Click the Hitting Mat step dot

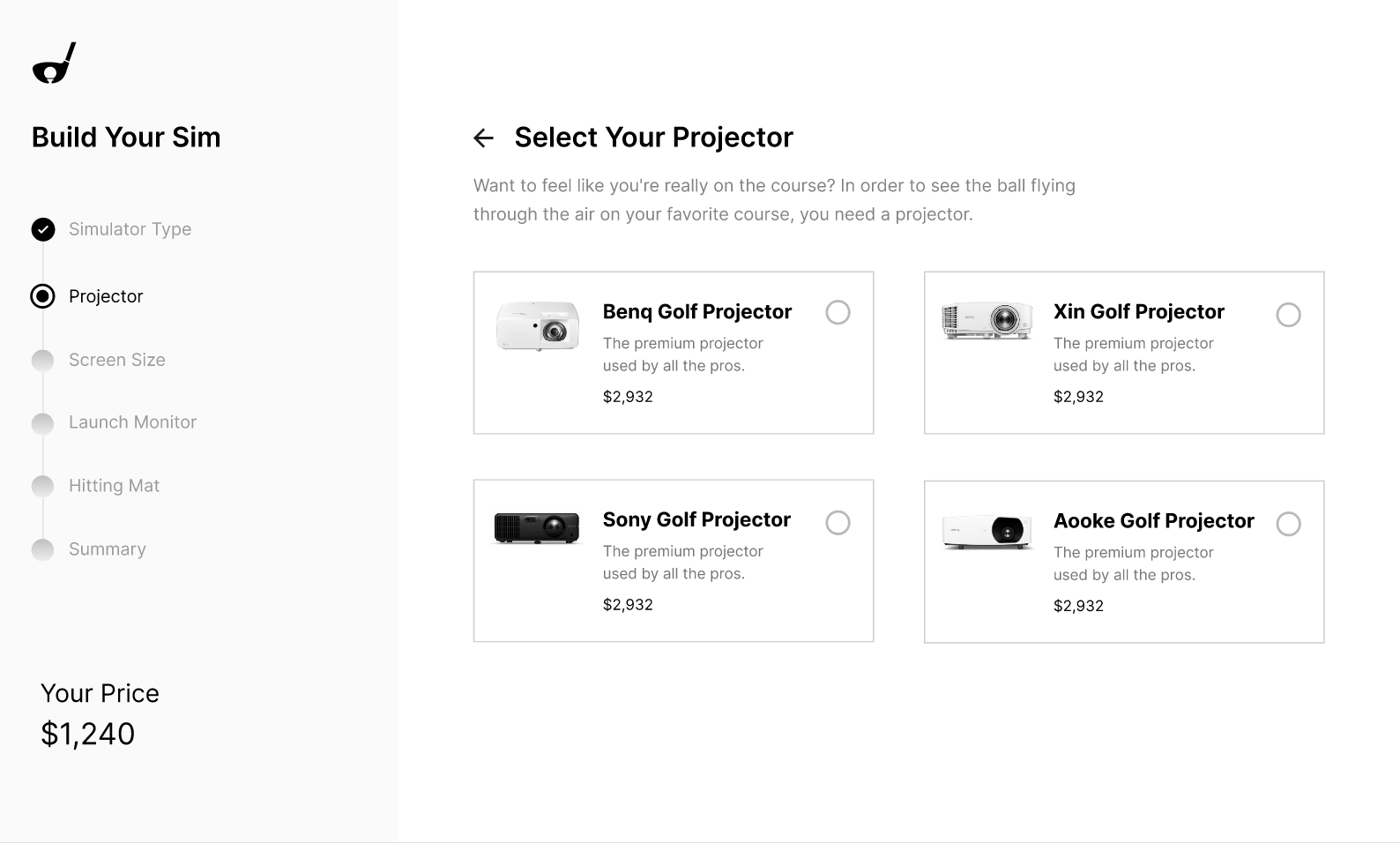pyautogui.click(x=42, y=486)
